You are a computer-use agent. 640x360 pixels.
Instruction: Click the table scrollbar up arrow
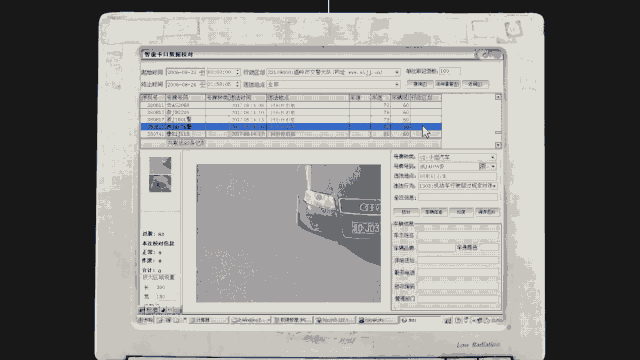click(498, 97)
